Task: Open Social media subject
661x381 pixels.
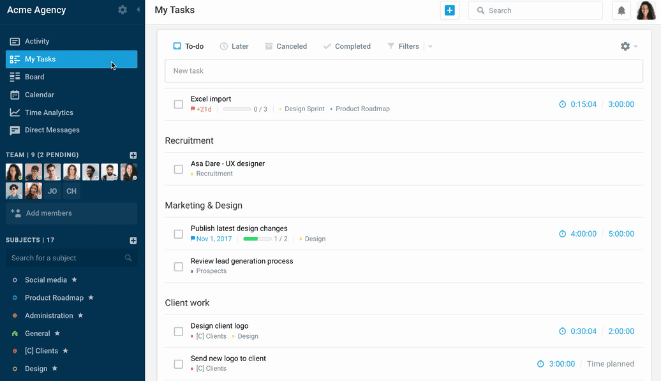Action: coord(46,280)
